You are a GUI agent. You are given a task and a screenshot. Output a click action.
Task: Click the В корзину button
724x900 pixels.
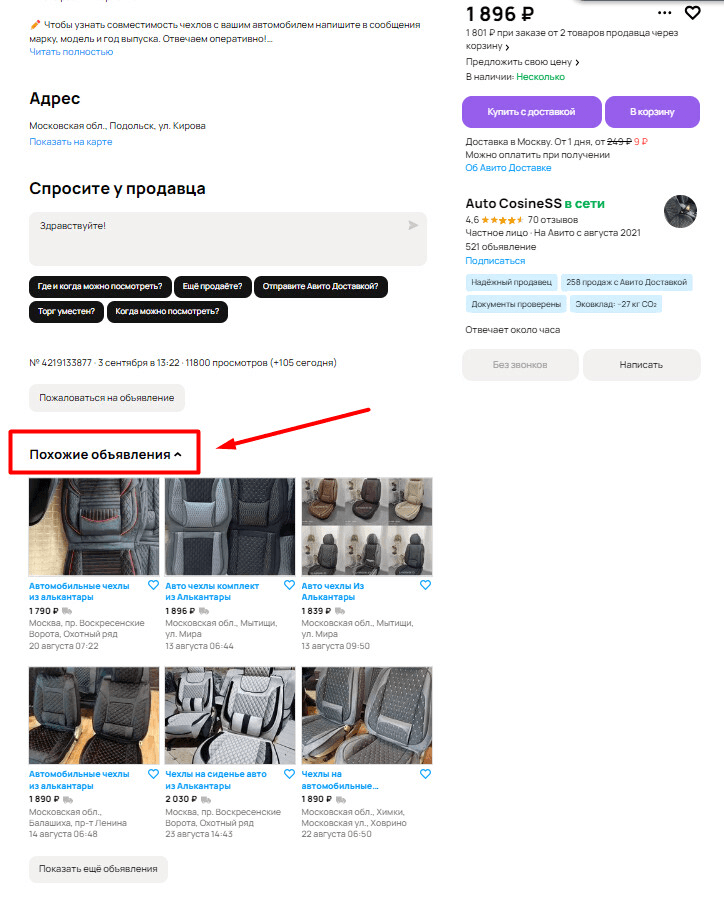coord(652,111)
